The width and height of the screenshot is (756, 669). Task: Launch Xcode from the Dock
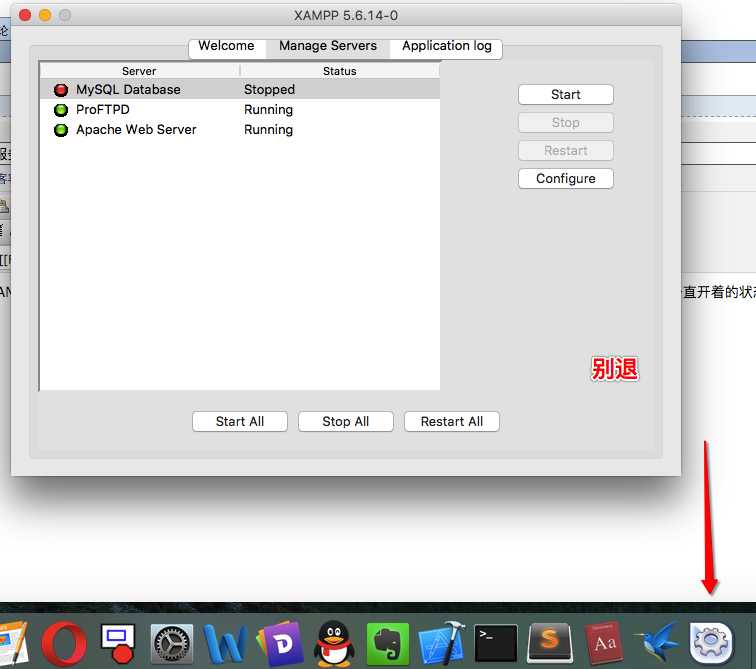click(442, 644)
